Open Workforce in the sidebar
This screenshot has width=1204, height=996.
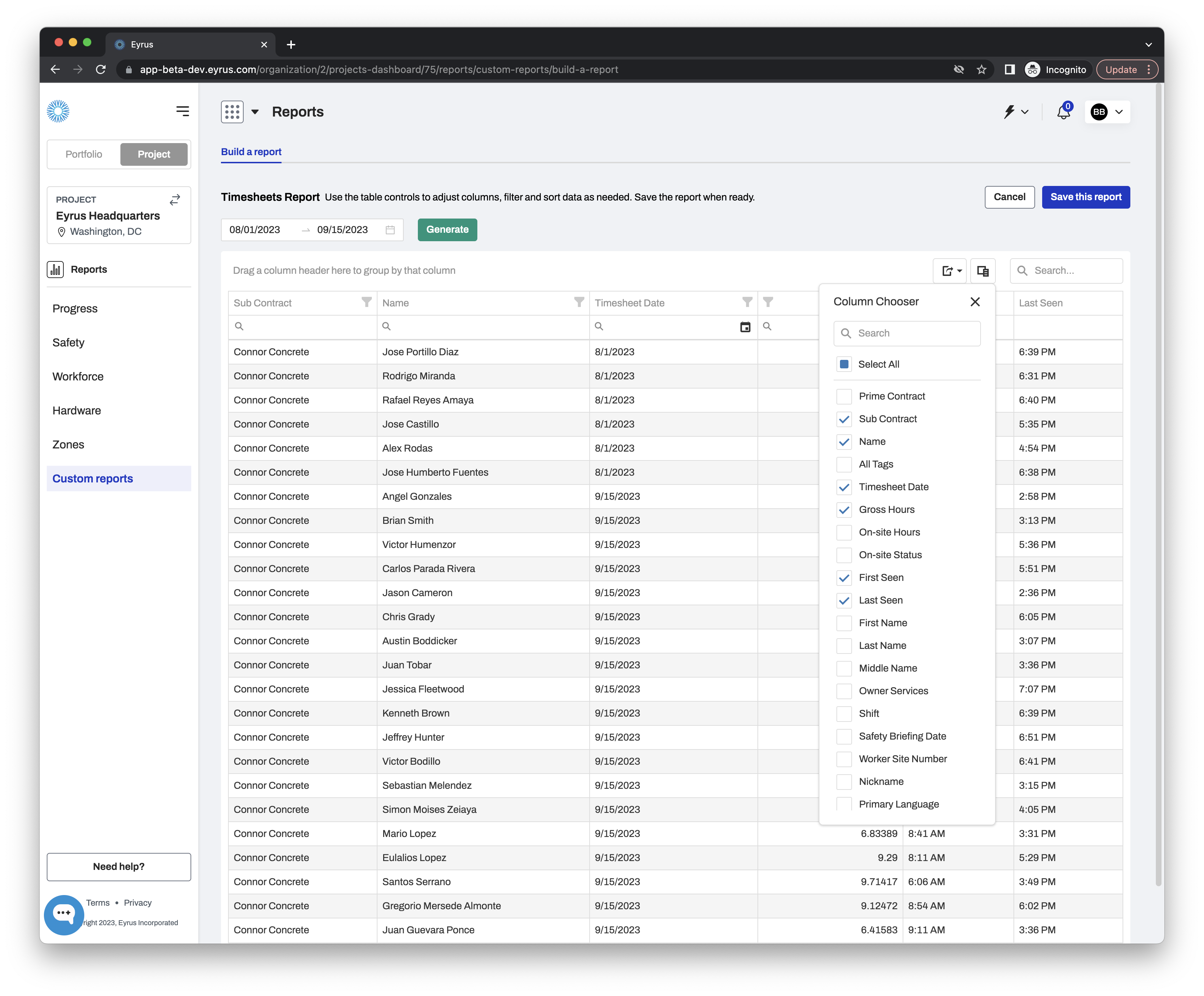point(78,377)
